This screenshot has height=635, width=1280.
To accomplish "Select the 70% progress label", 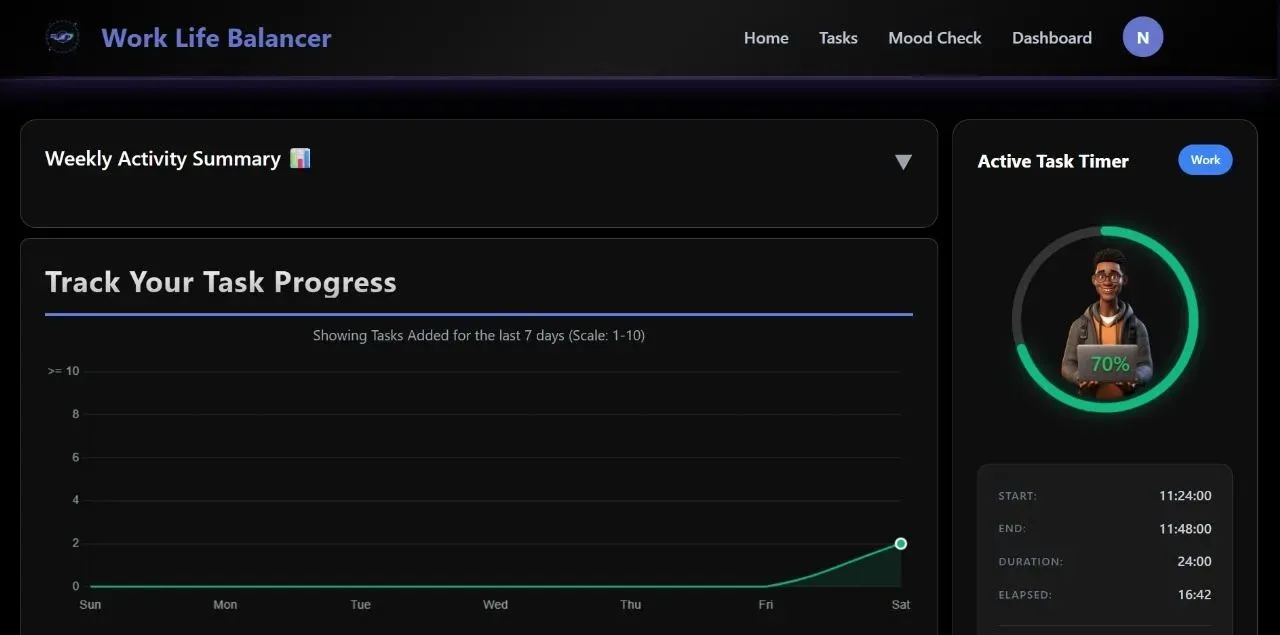I will 1110,364.
